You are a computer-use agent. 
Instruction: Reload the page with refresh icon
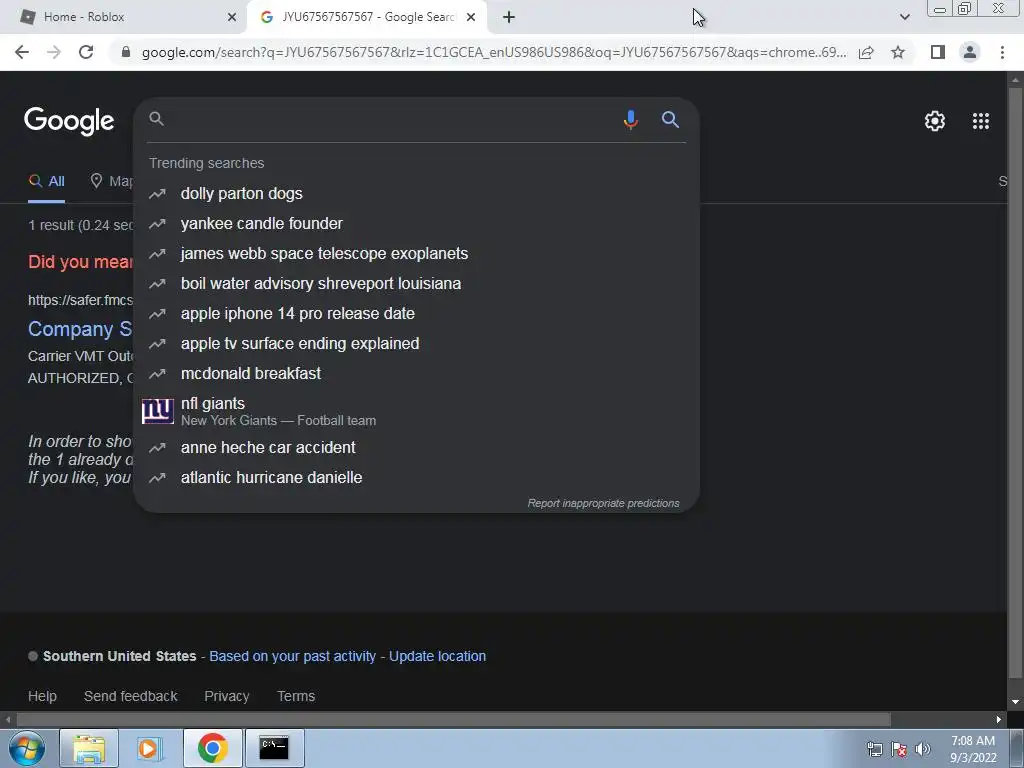coord(86,52)
